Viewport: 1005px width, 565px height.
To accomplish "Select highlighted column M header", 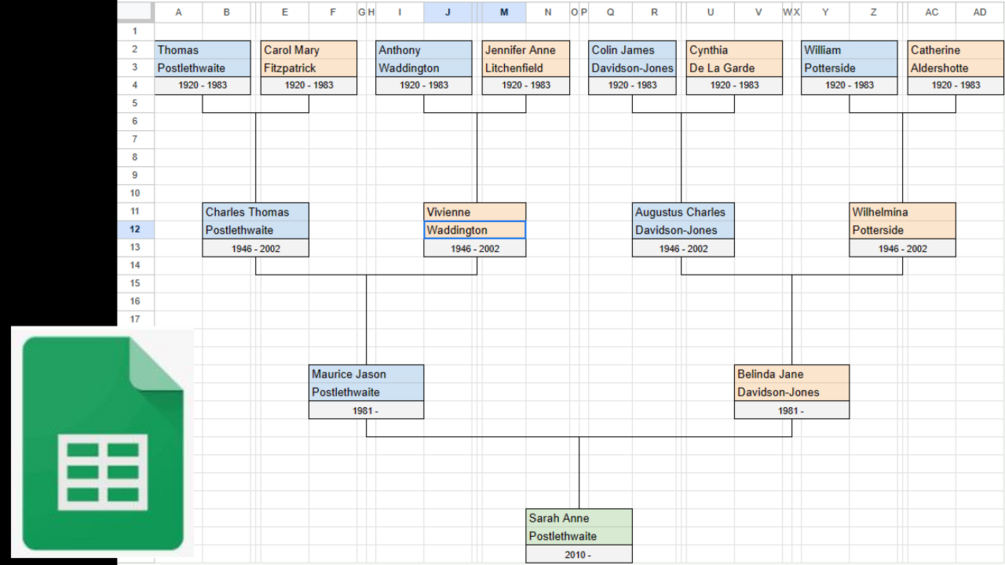I will coord(504,12).
